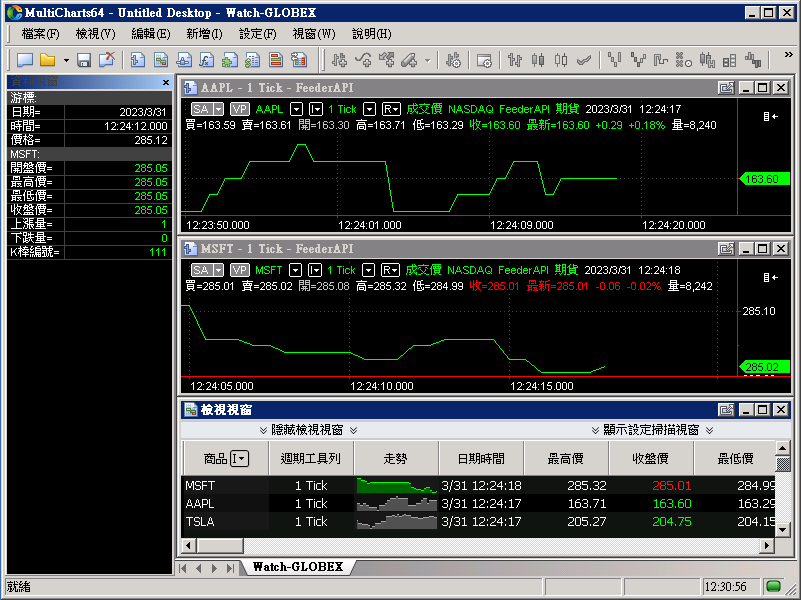Click 隱藏檢視視窗 to hide watch panel
The width and height of the screenshot is (801, 600).
coord(308,430)
